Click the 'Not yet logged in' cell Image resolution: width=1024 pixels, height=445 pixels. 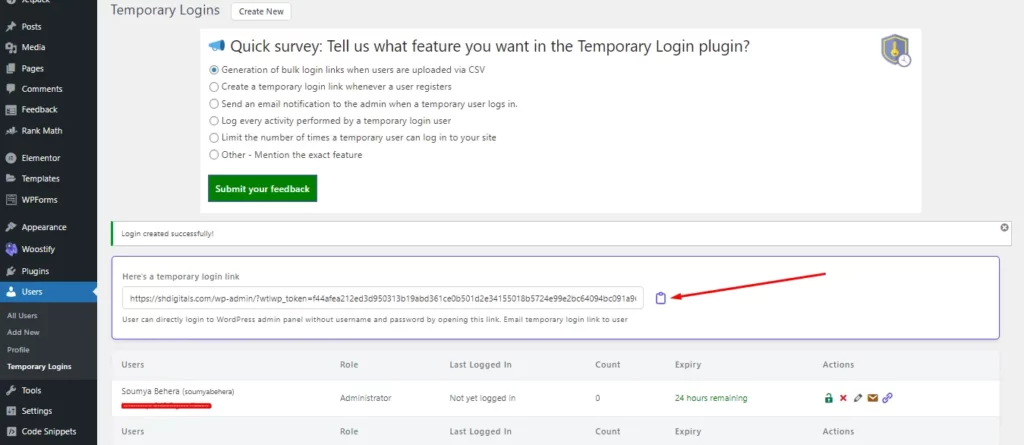483,398
